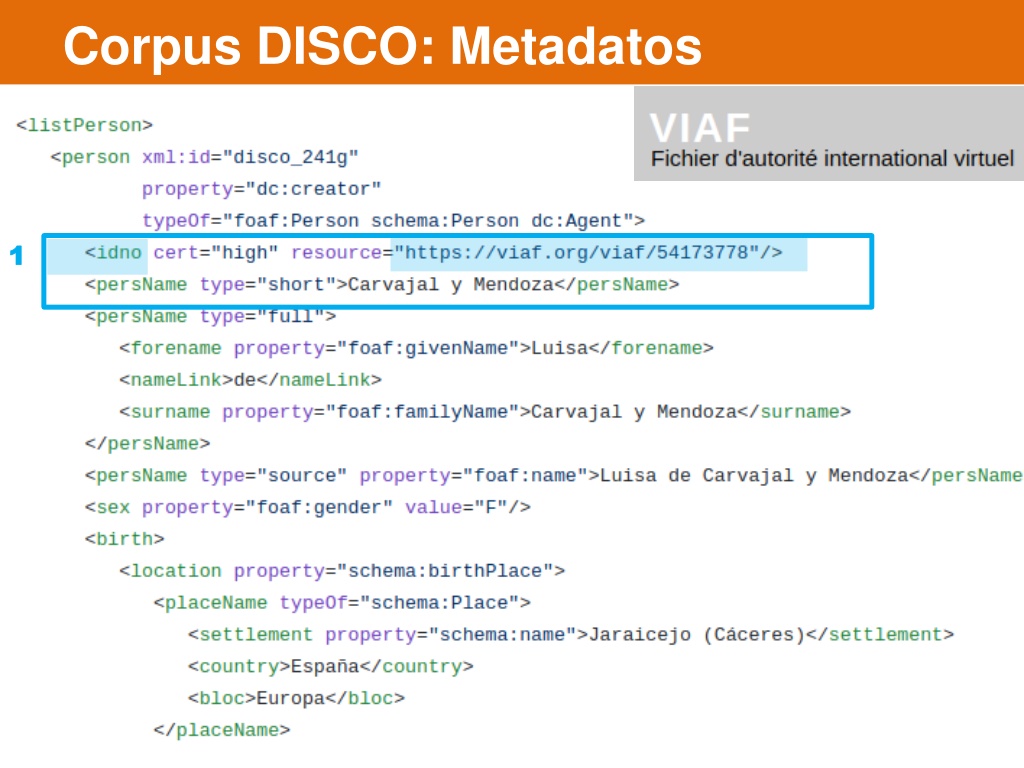Click the standalone closing </persName> tag line
This screenshot has width=1024, height=768.
tap(148, 444)
